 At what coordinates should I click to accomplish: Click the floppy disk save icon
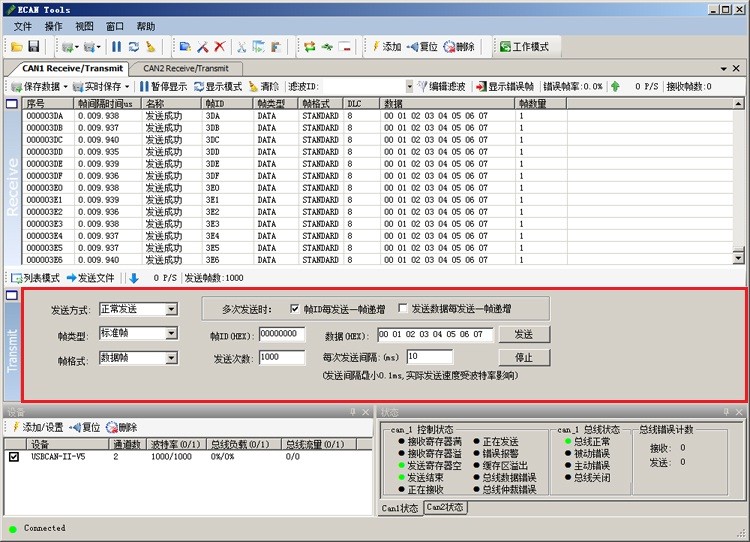(33, 46)
